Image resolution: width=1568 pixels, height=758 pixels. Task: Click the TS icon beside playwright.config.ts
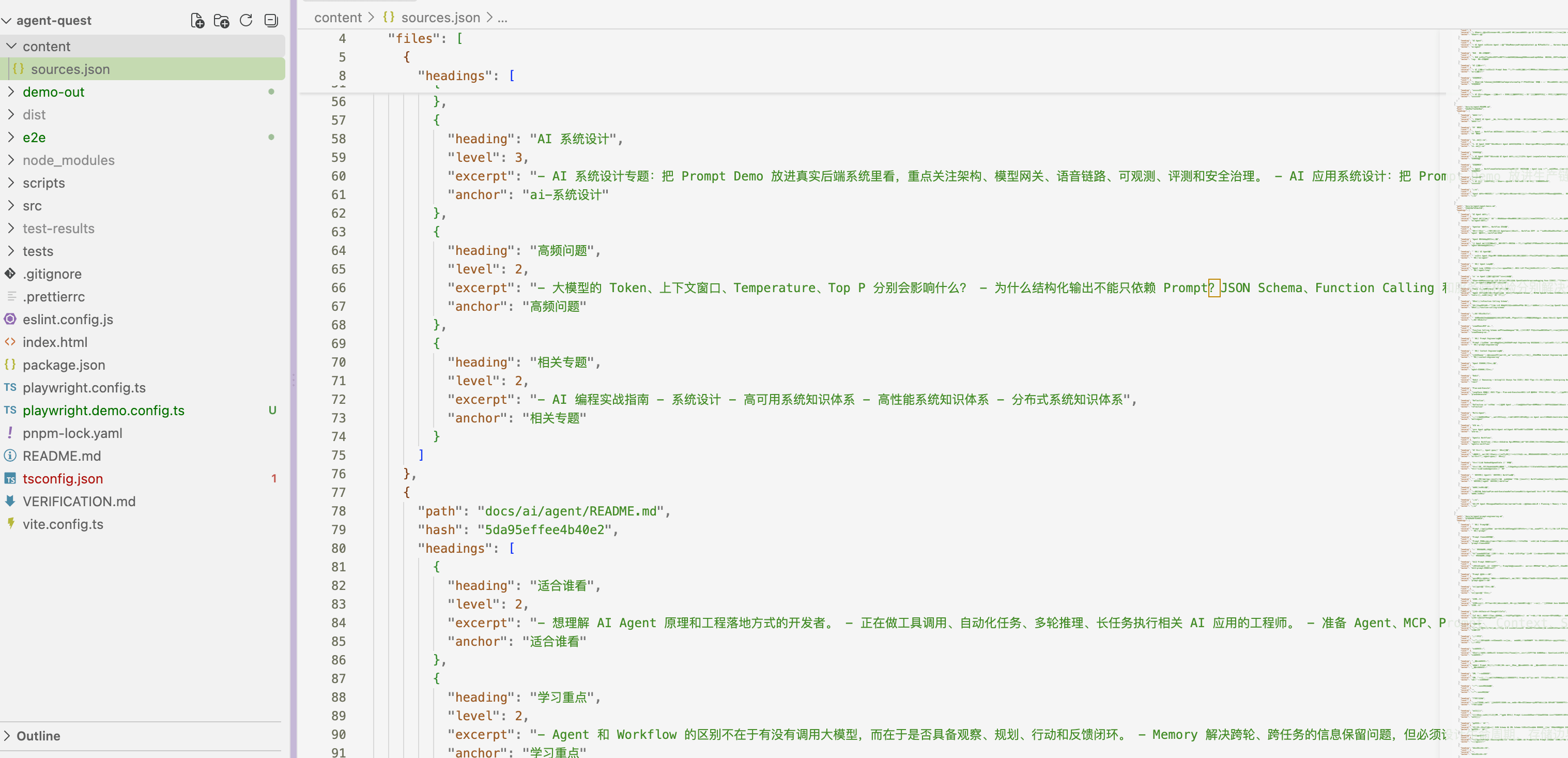[10, 387]
